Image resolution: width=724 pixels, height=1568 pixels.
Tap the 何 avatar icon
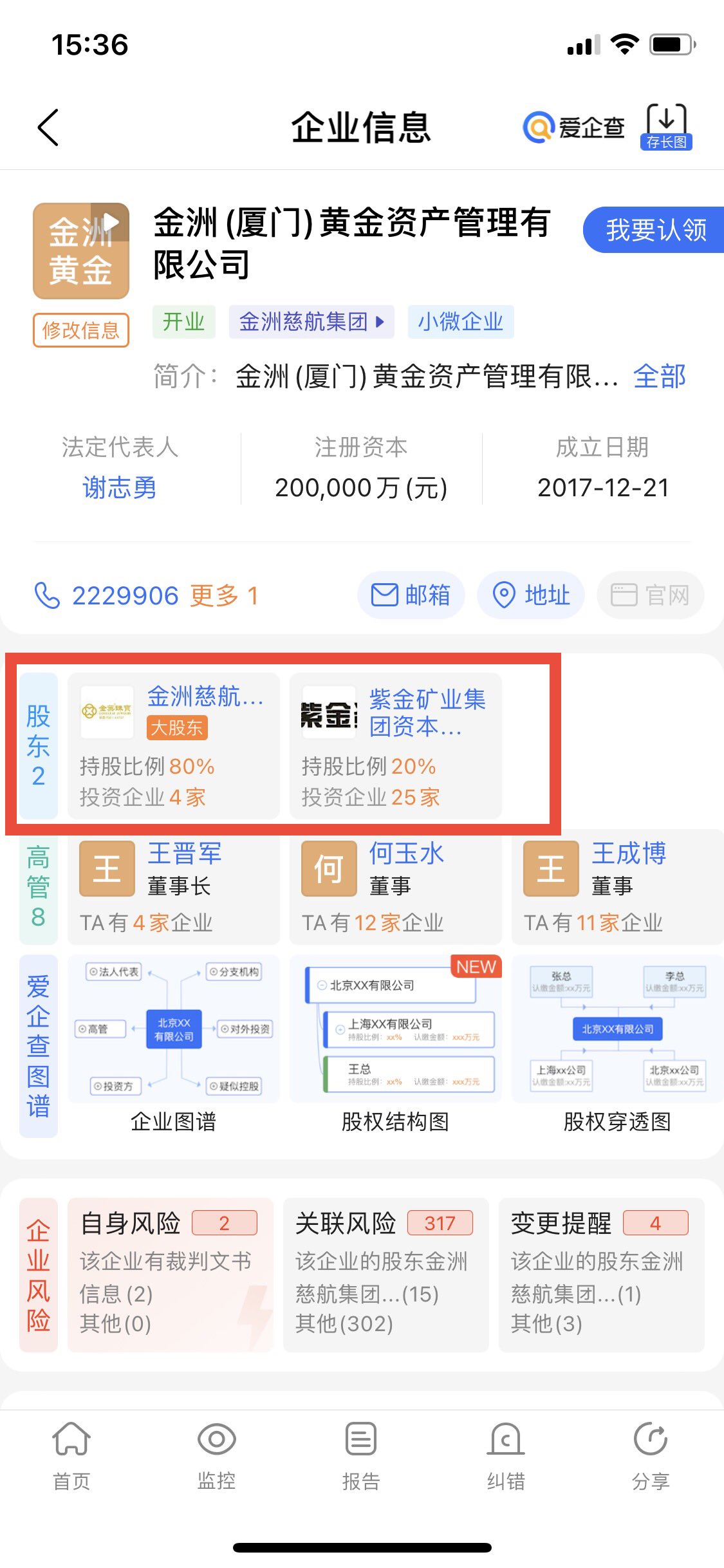(x=329, y=868)
